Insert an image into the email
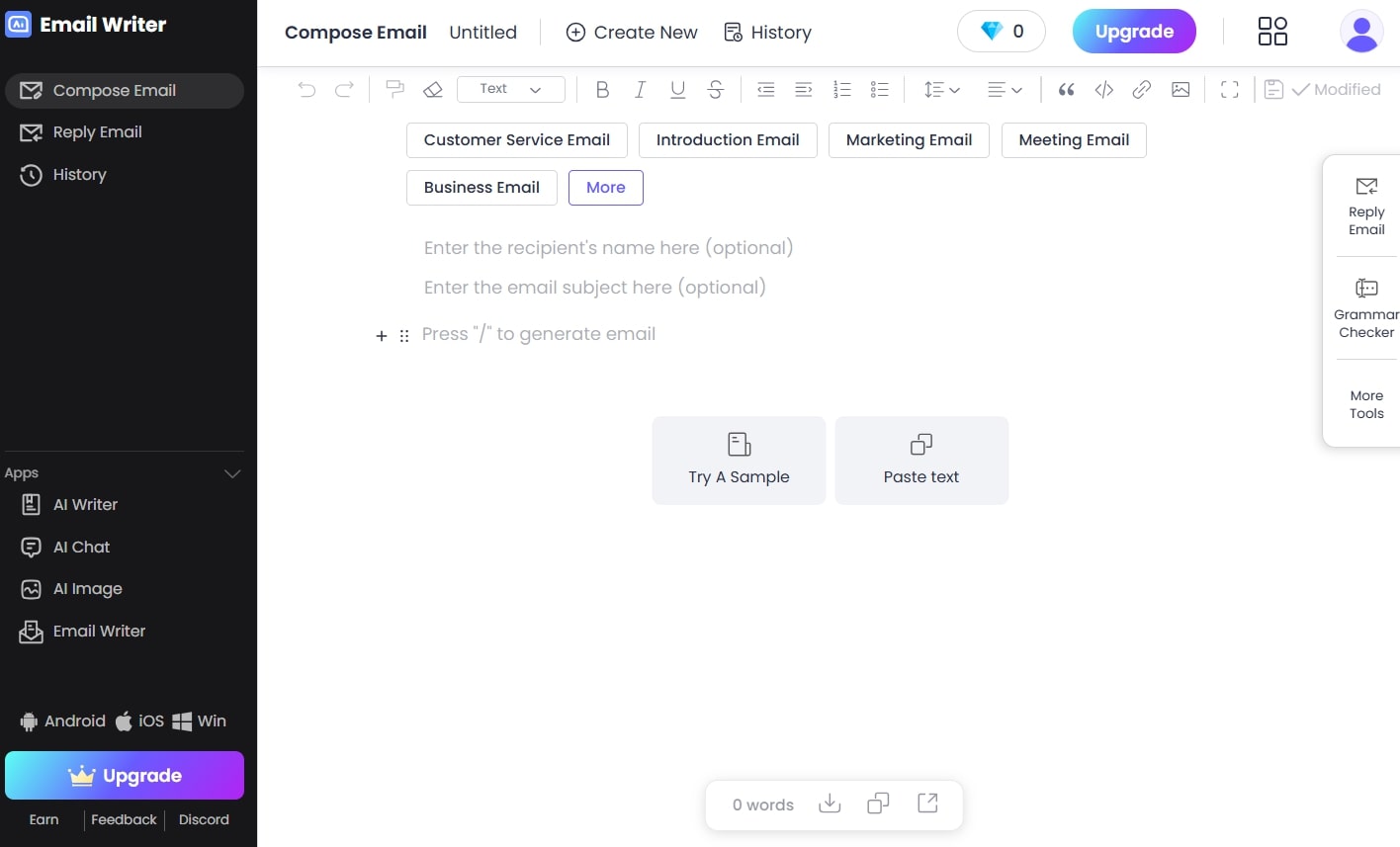The width and height of the screenshot is (1400, 847). (1181, 90)
